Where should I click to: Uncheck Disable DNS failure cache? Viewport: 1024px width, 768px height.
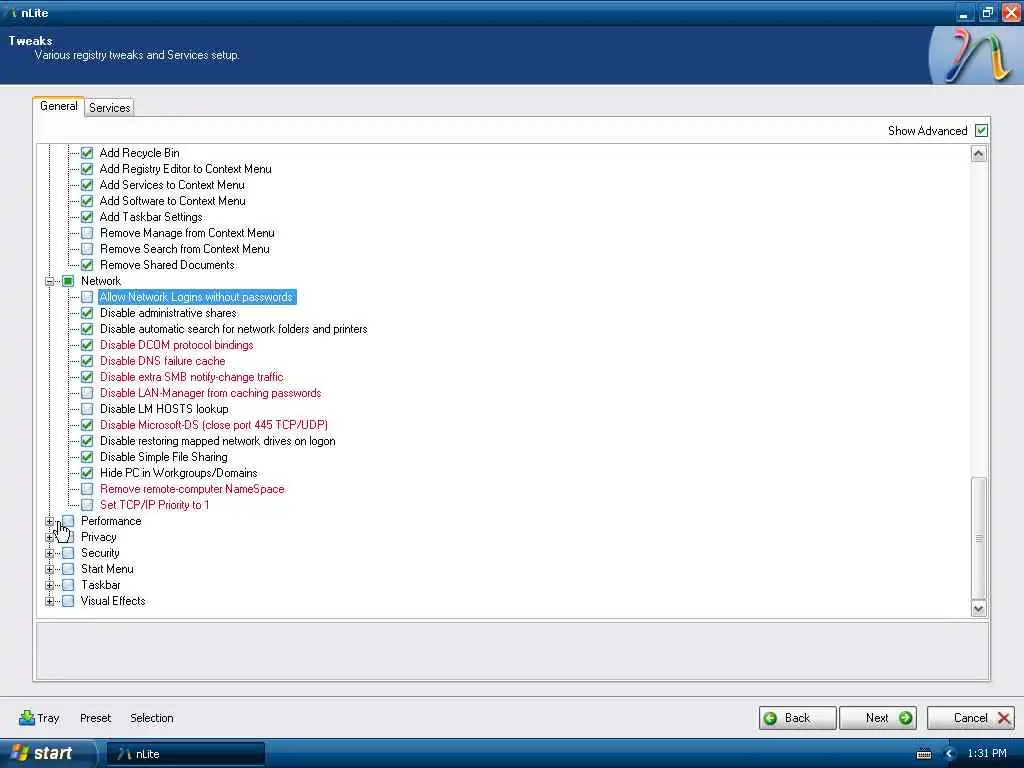pyautogui.click(x=87, y=361)
